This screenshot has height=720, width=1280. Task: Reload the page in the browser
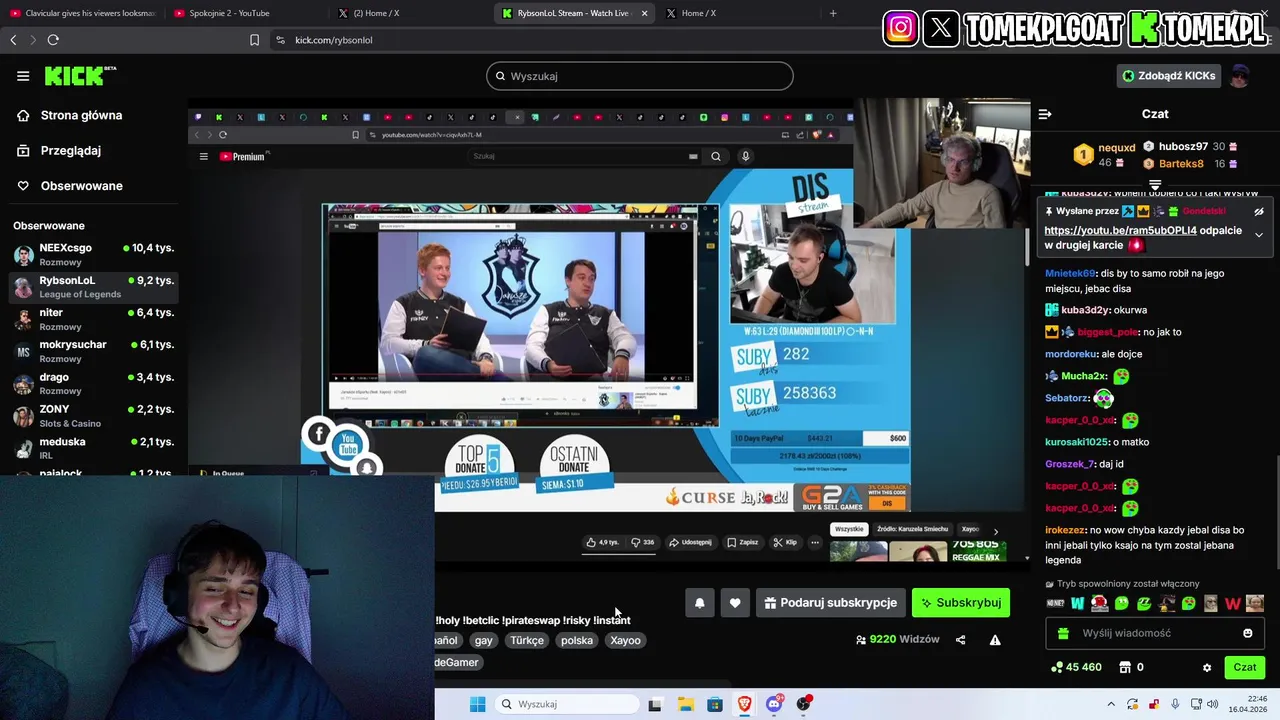tap(53, 40)
